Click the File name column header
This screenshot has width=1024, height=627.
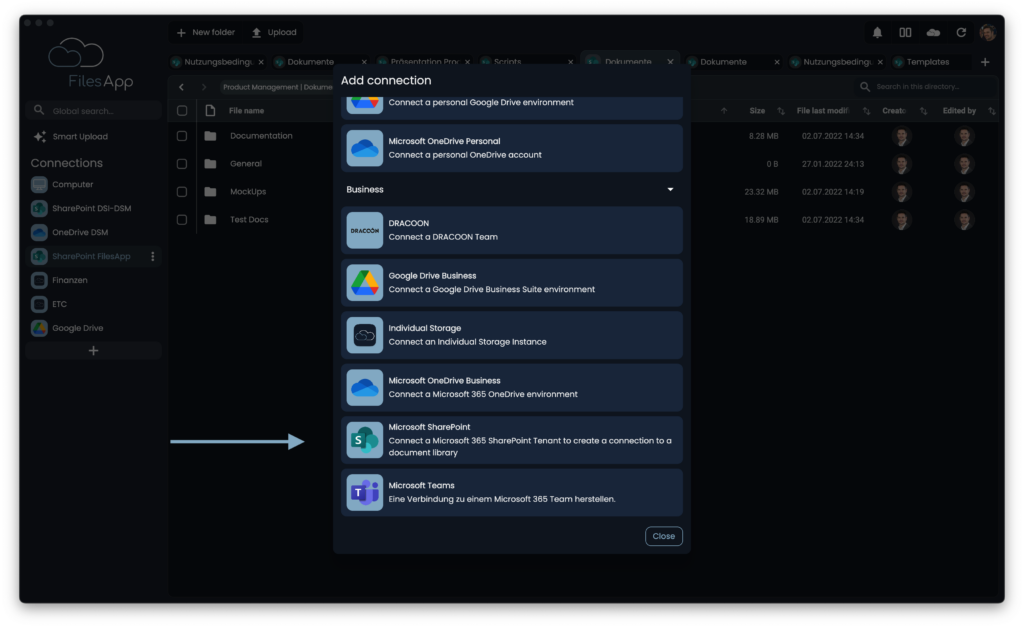pyautogui.click(x=246, y=111)
